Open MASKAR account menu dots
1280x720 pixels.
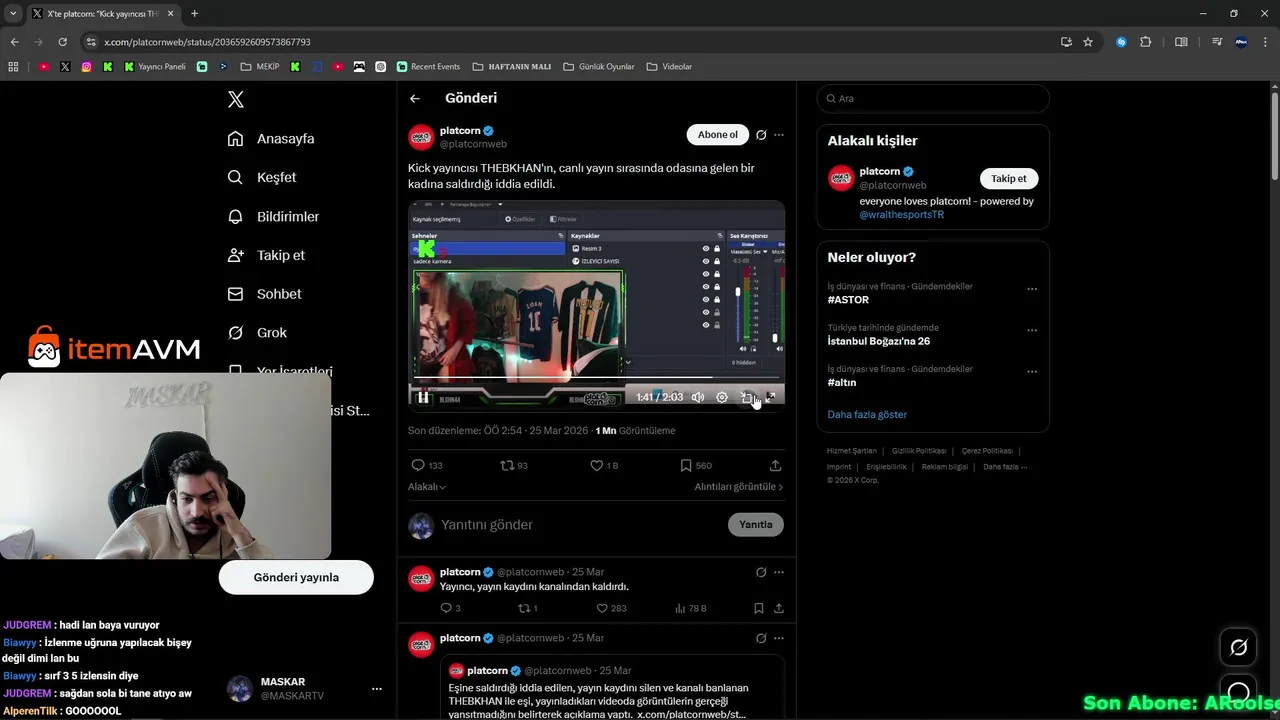(377, 689)
